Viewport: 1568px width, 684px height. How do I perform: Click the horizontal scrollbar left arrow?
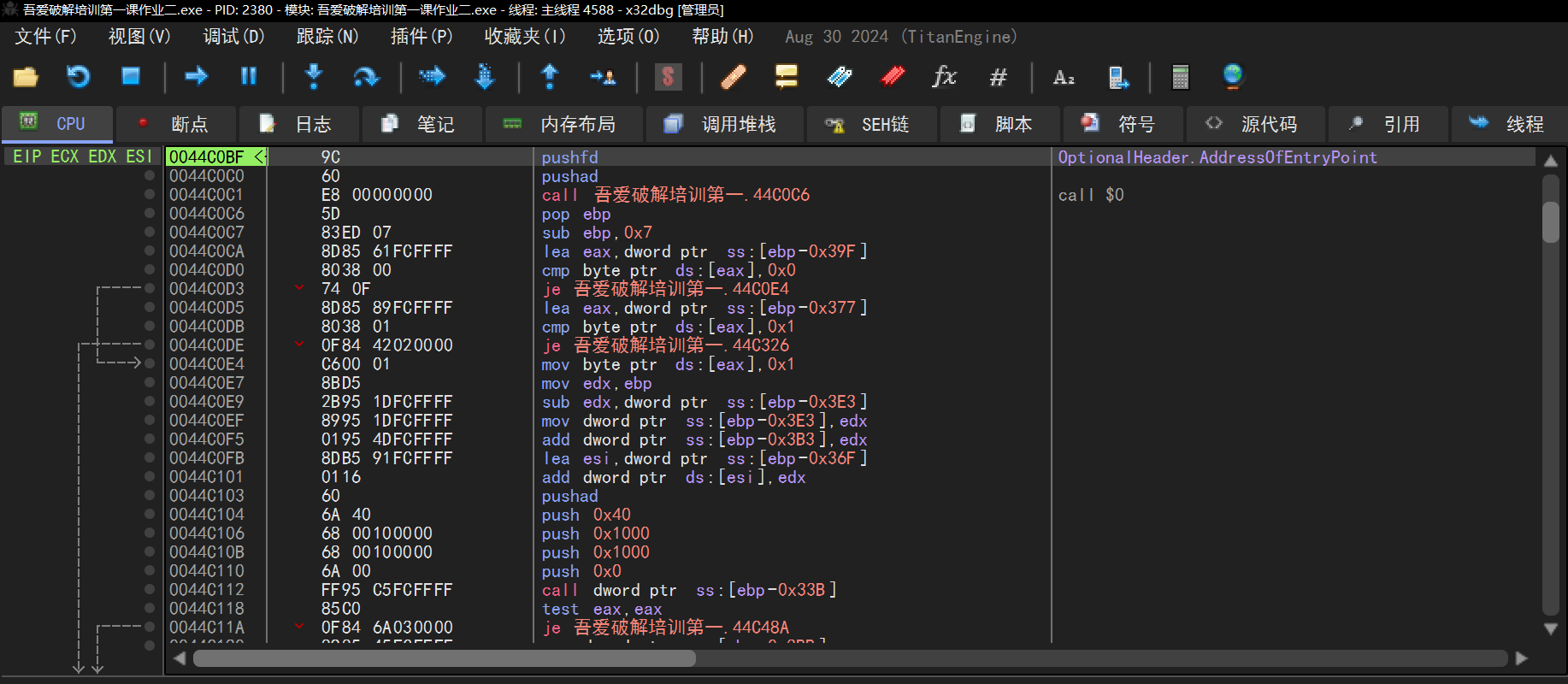click(x=180, y=658)
